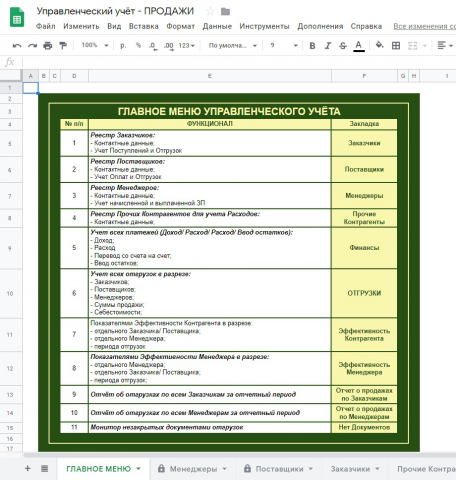Click the document title Управленческий учёт

tap(115, 11)
